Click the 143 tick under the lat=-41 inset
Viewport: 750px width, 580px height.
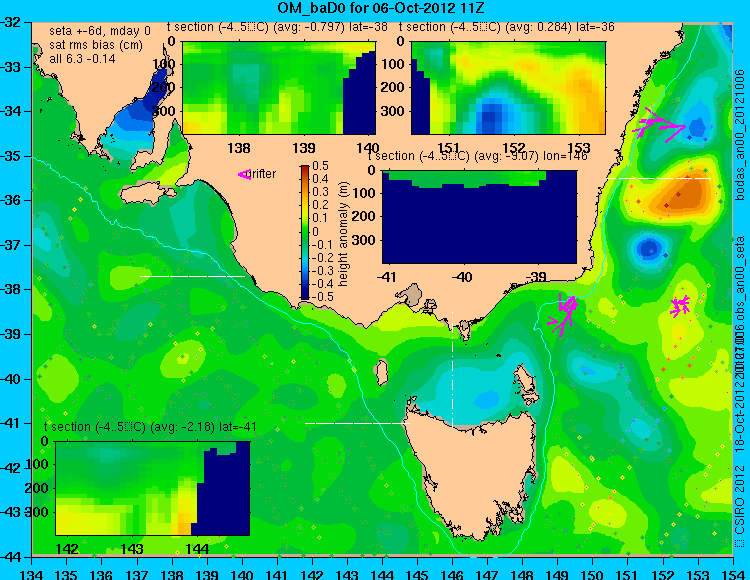132,548
